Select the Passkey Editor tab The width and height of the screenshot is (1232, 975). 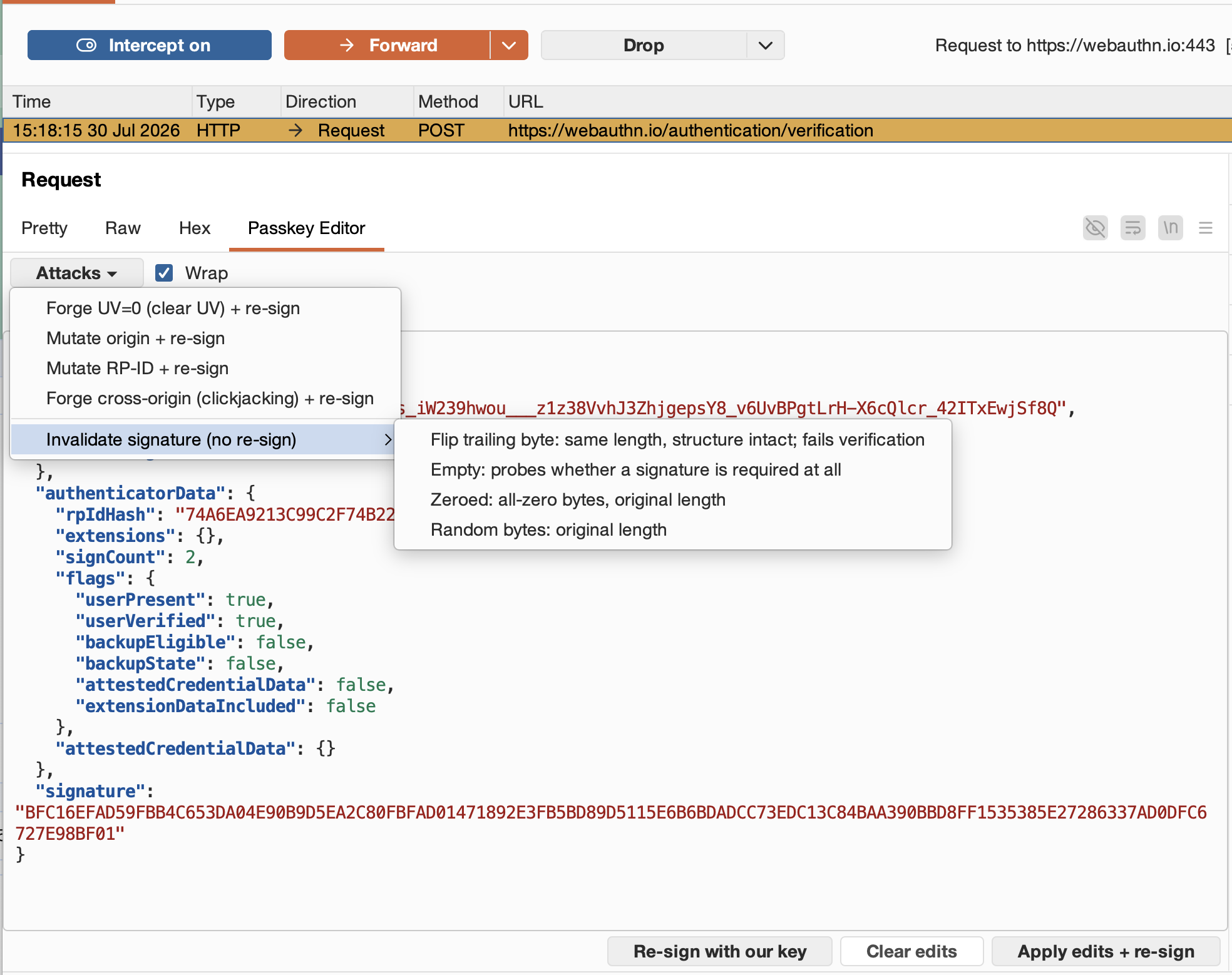point(307,228)
